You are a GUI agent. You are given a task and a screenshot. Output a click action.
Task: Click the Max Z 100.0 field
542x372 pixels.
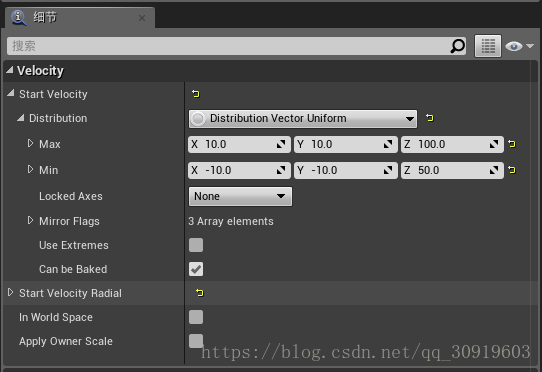pyautogui.click(x=452, y=144)
